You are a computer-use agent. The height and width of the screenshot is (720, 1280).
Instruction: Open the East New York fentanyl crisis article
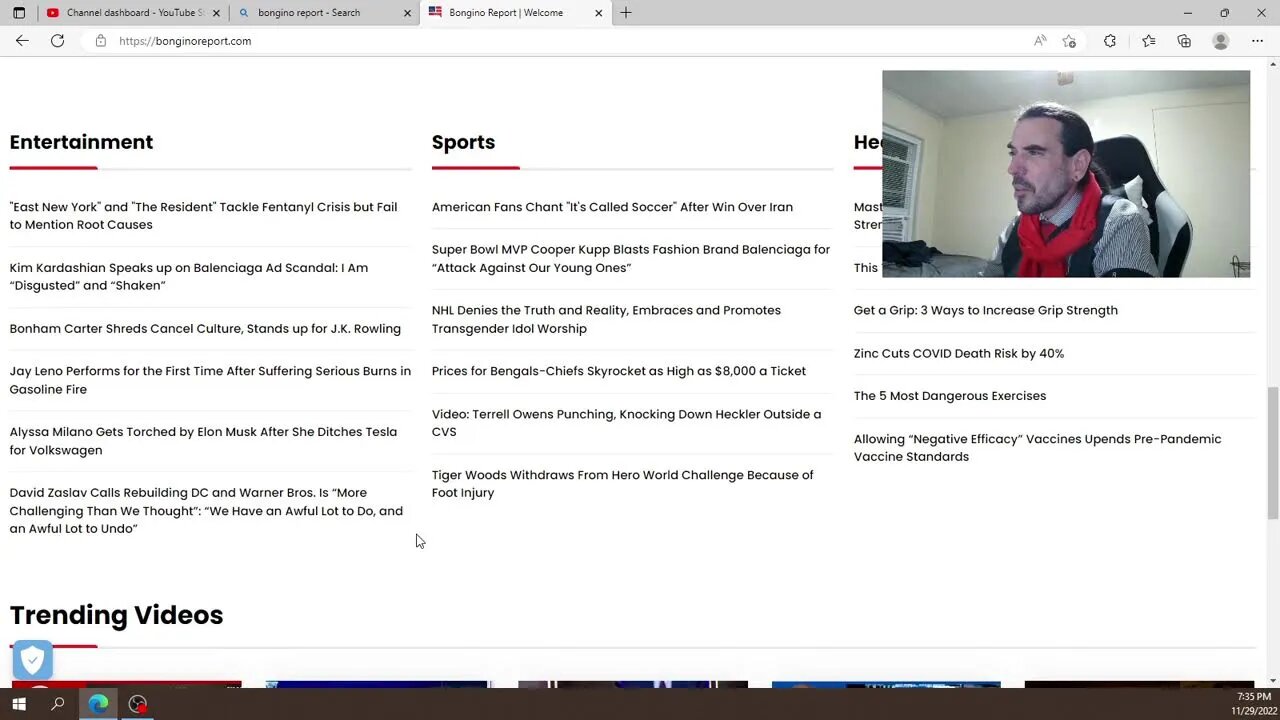click(x=203, y=216)
